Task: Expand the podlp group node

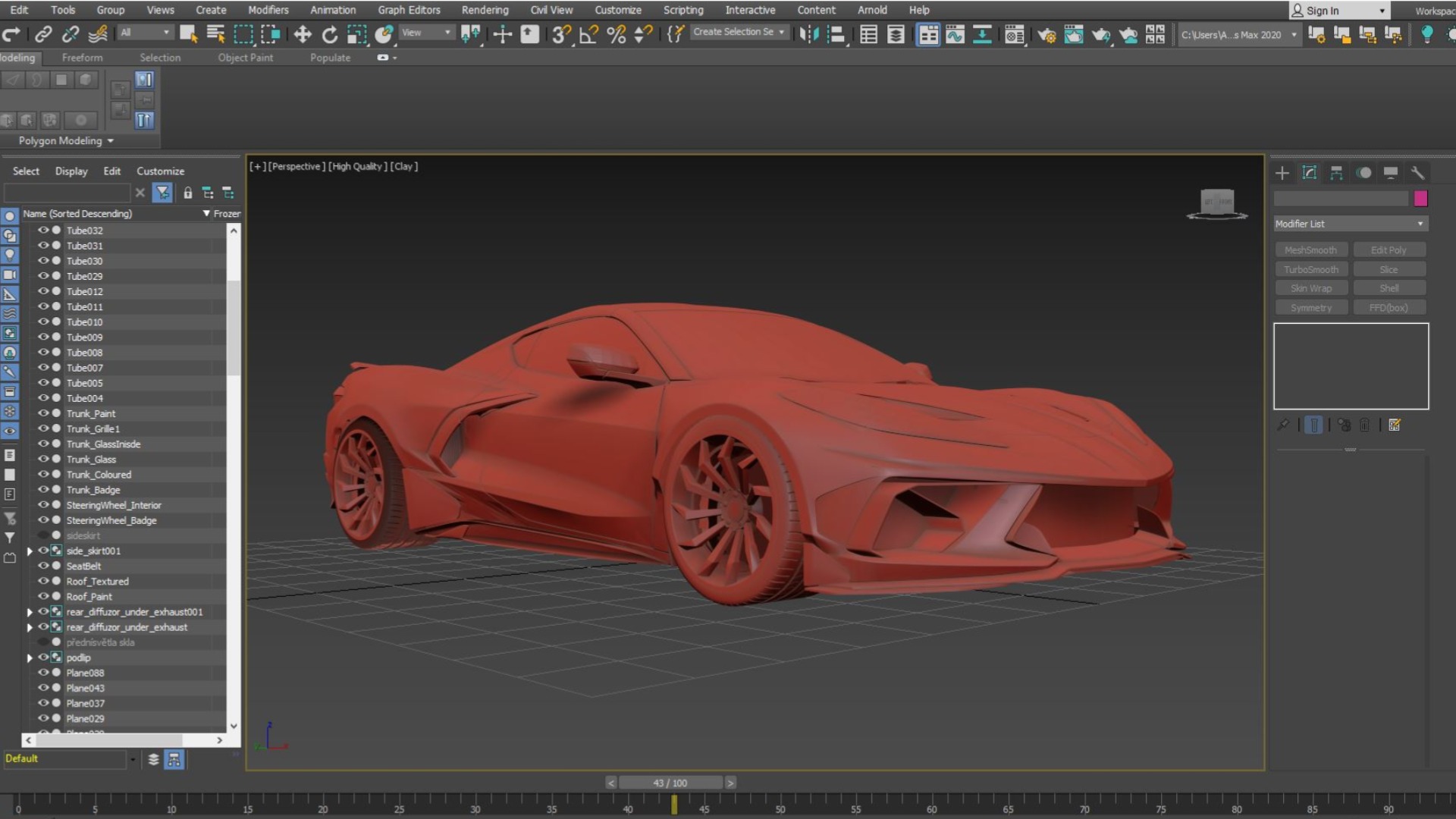Action: click(x=30, y=658)
